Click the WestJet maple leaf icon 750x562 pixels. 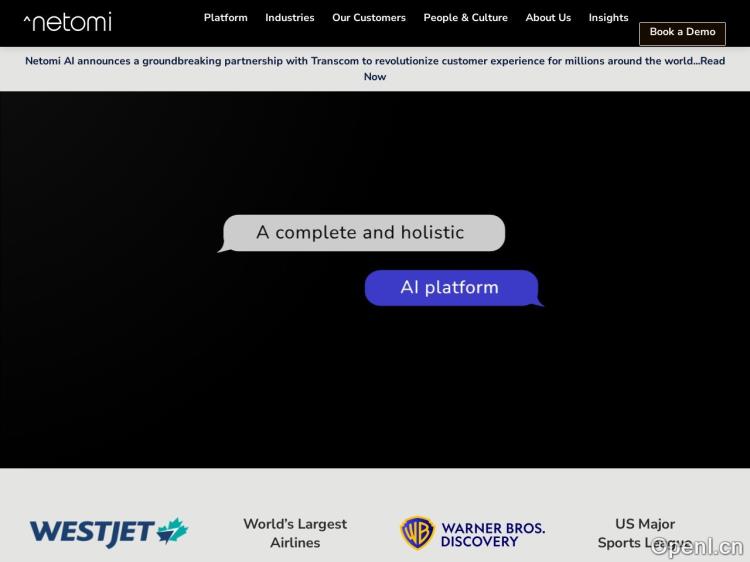[172, 531]
